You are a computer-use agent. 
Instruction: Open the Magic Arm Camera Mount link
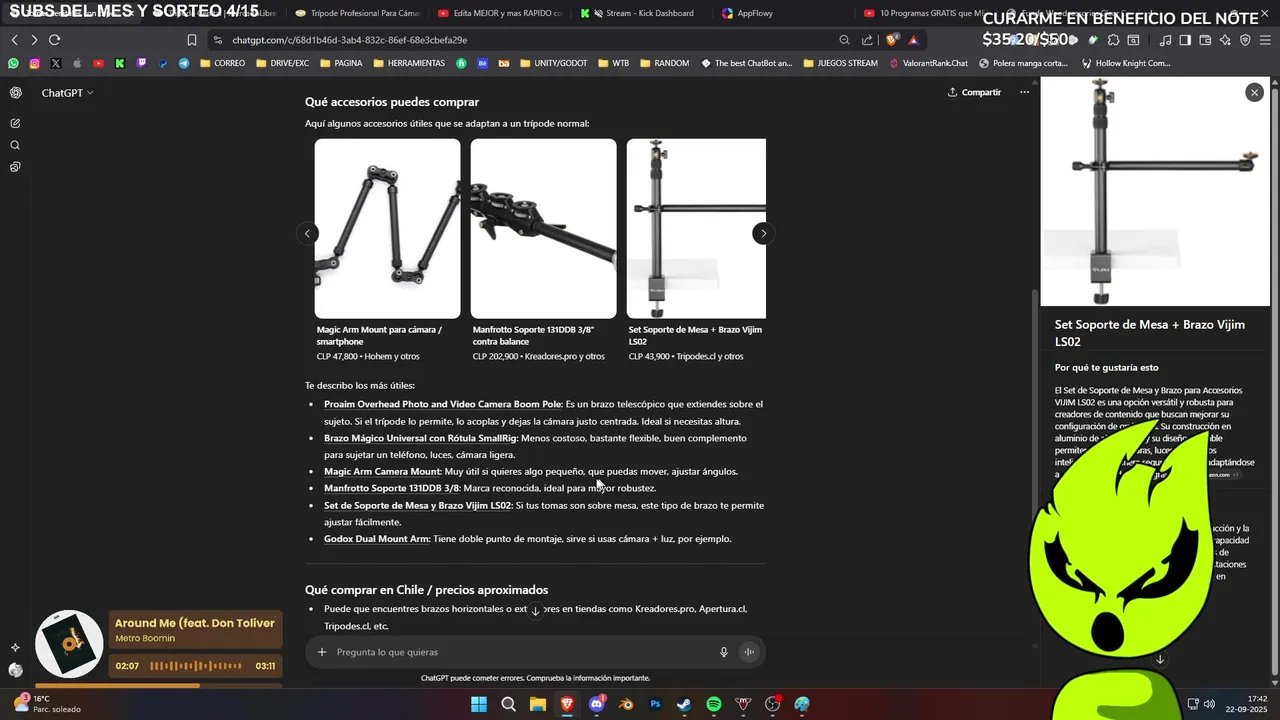click(383, 471)
